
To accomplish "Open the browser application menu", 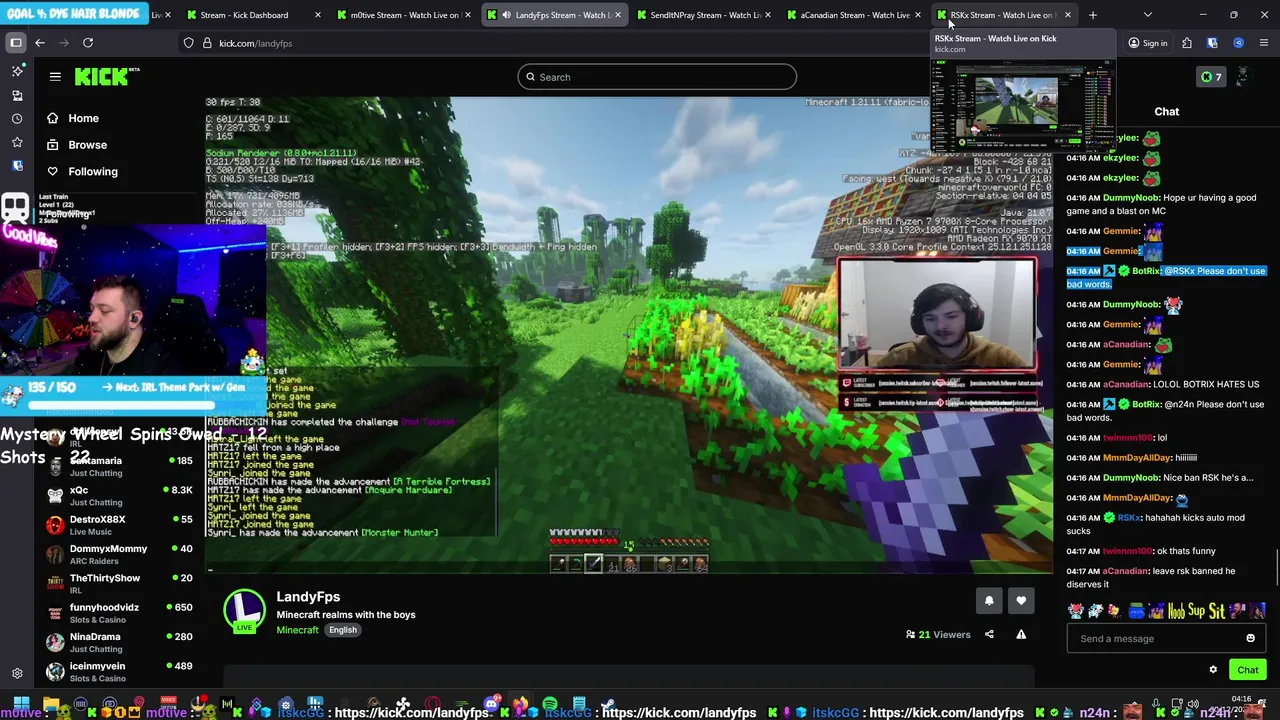I will [1264, 43].
